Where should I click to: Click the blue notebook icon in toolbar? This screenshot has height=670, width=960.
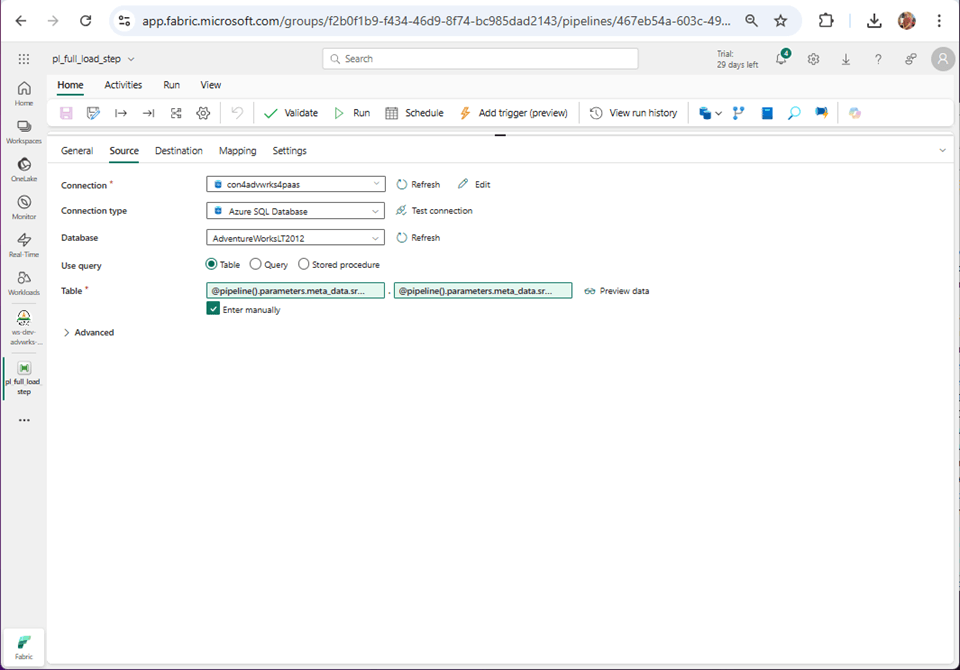click(767, 113)
